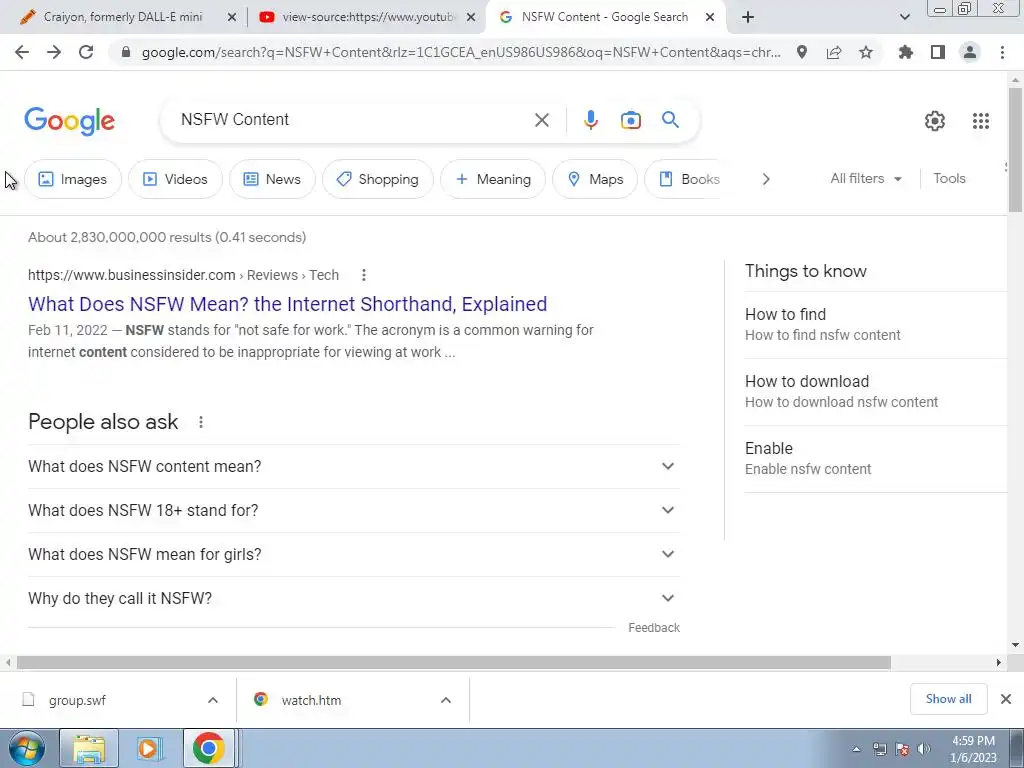Click the address bar URL

tap(460, 52)
